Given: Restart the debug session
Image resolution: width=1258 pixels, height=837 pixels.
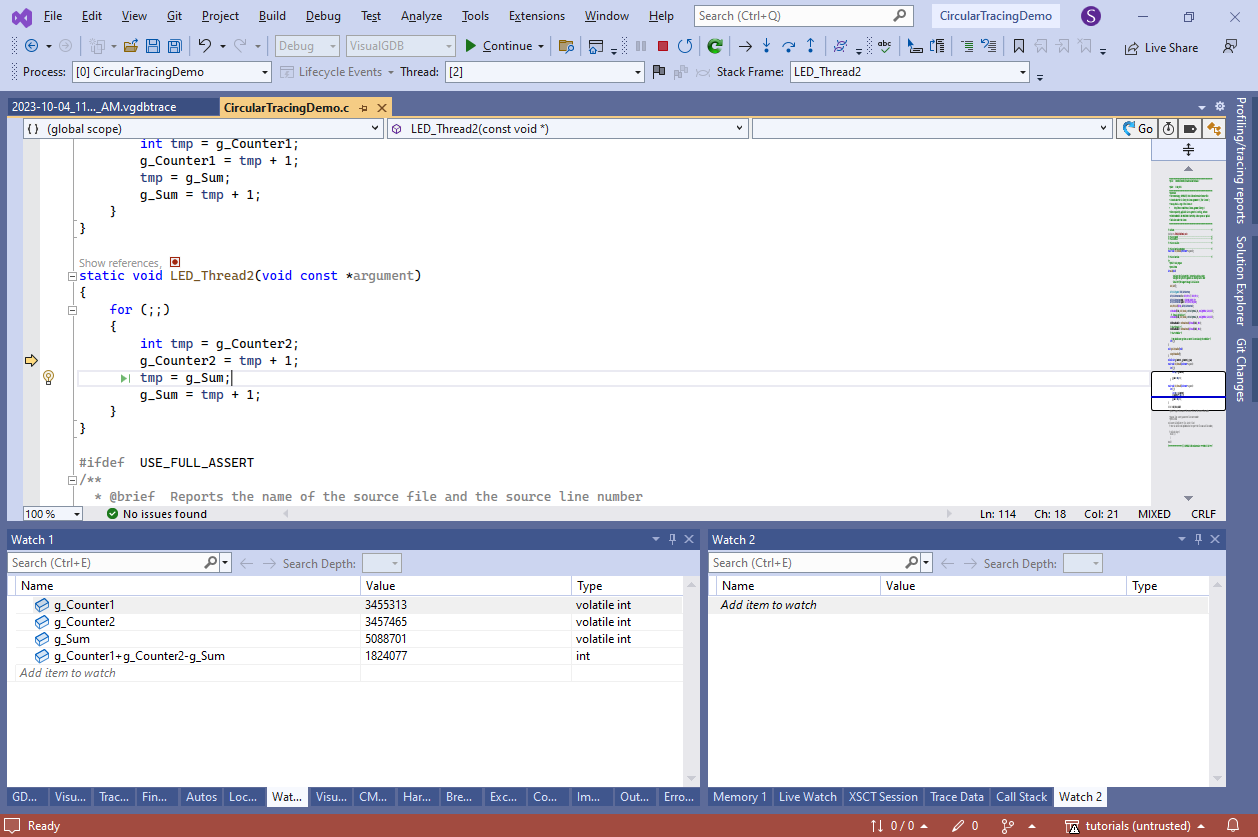Looking at the screenshot, I should tap(685, 46).
